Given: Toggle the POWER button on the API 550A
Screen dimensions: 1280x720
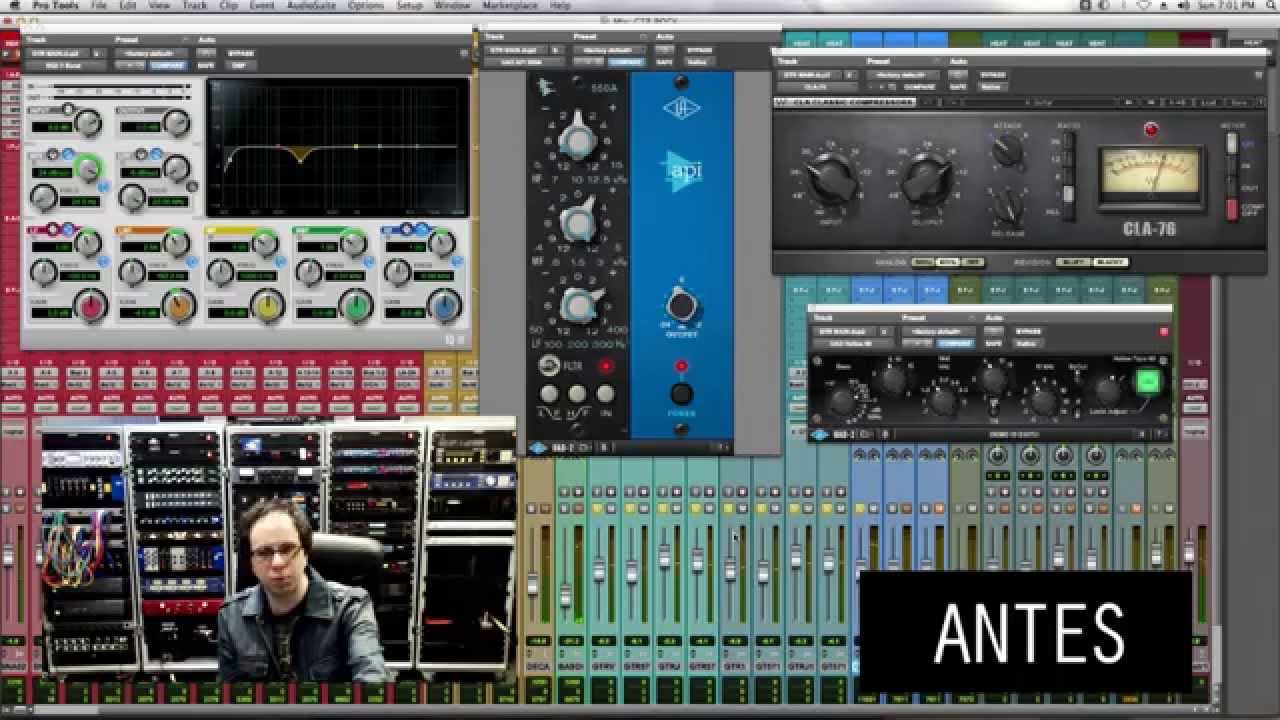Looking at the screenshot, I should tap(681, 393).
